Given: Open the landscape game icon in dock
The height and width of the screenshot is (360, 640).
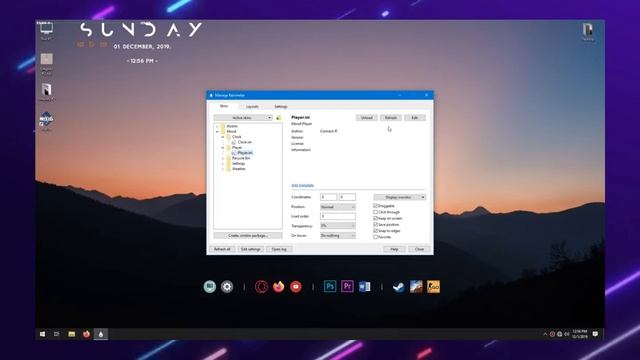Looking at the screenshot, I should [416, 287].
